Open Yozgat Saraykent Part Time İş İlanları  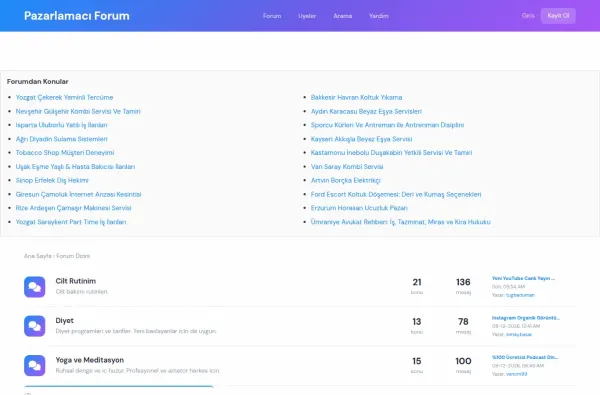tap(71, 222)
